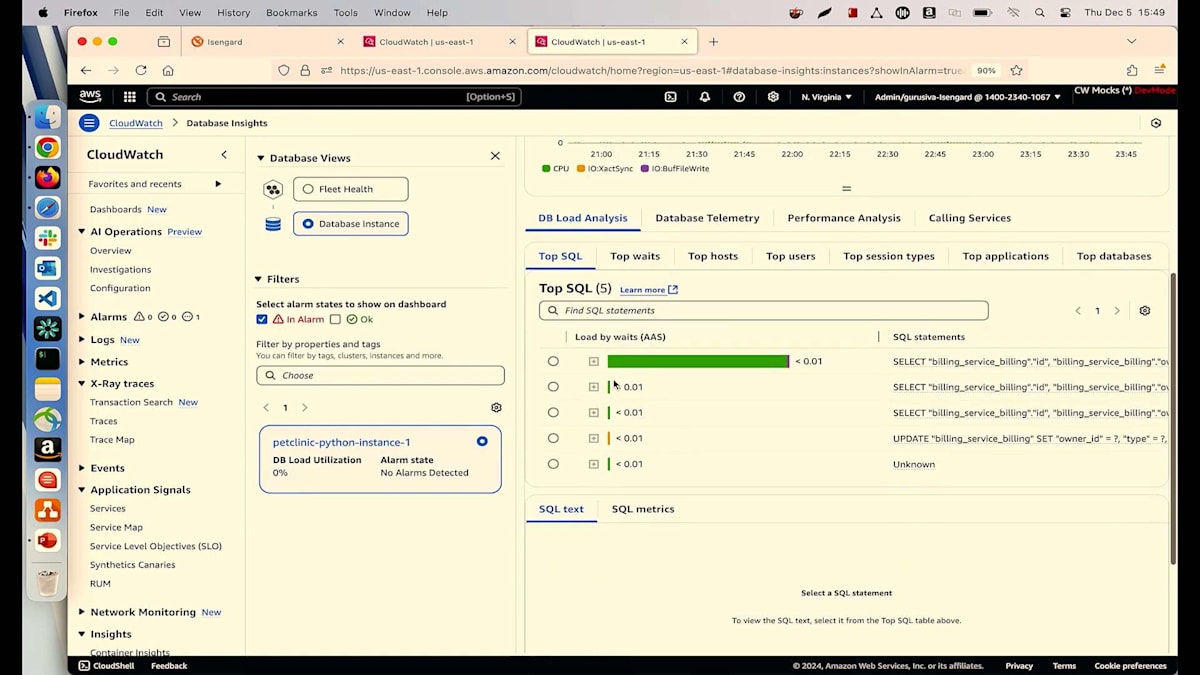The height and width of the screenshot is (675, 1200).
Task: Open Service Map in sidebar
Action: (x=116, y=527)
